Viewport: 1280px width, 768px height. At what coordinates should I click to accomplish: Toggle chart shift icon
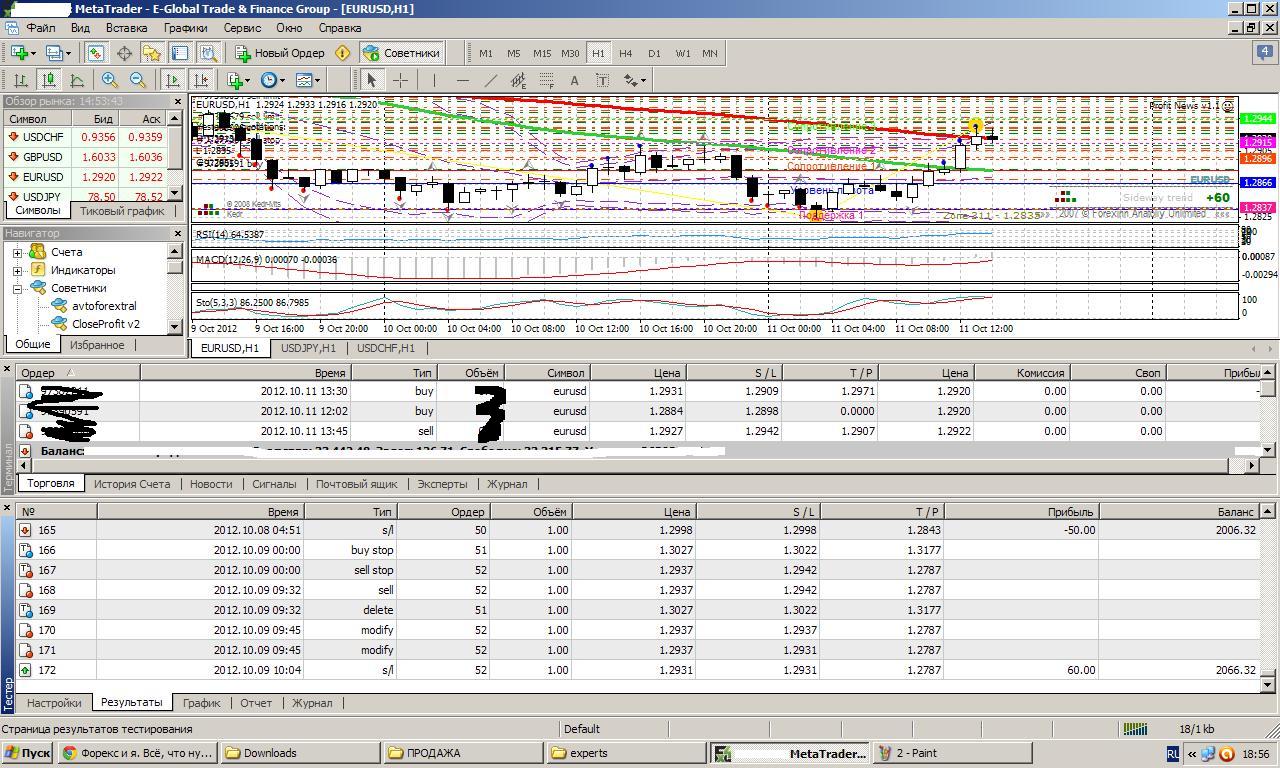point(201,80)
